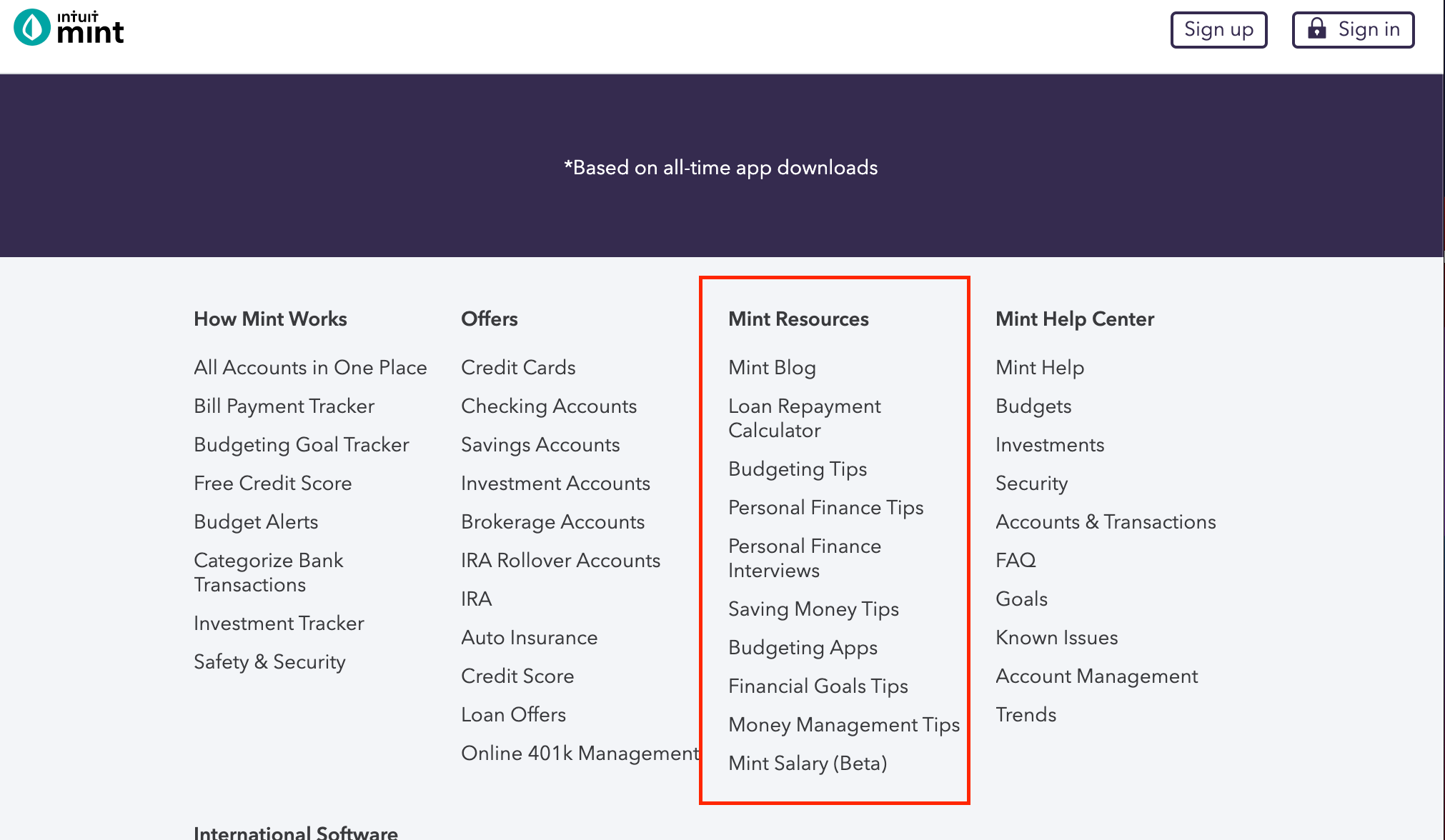
Task: Open All Accounts in One Place
Action: point(310,367)
